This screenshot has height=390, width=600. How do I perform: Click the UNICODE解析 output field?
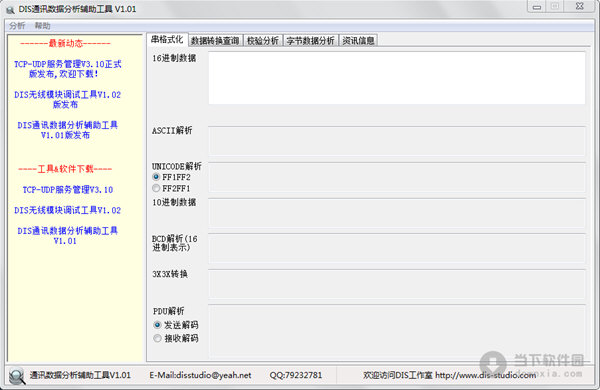pos(397,177)
